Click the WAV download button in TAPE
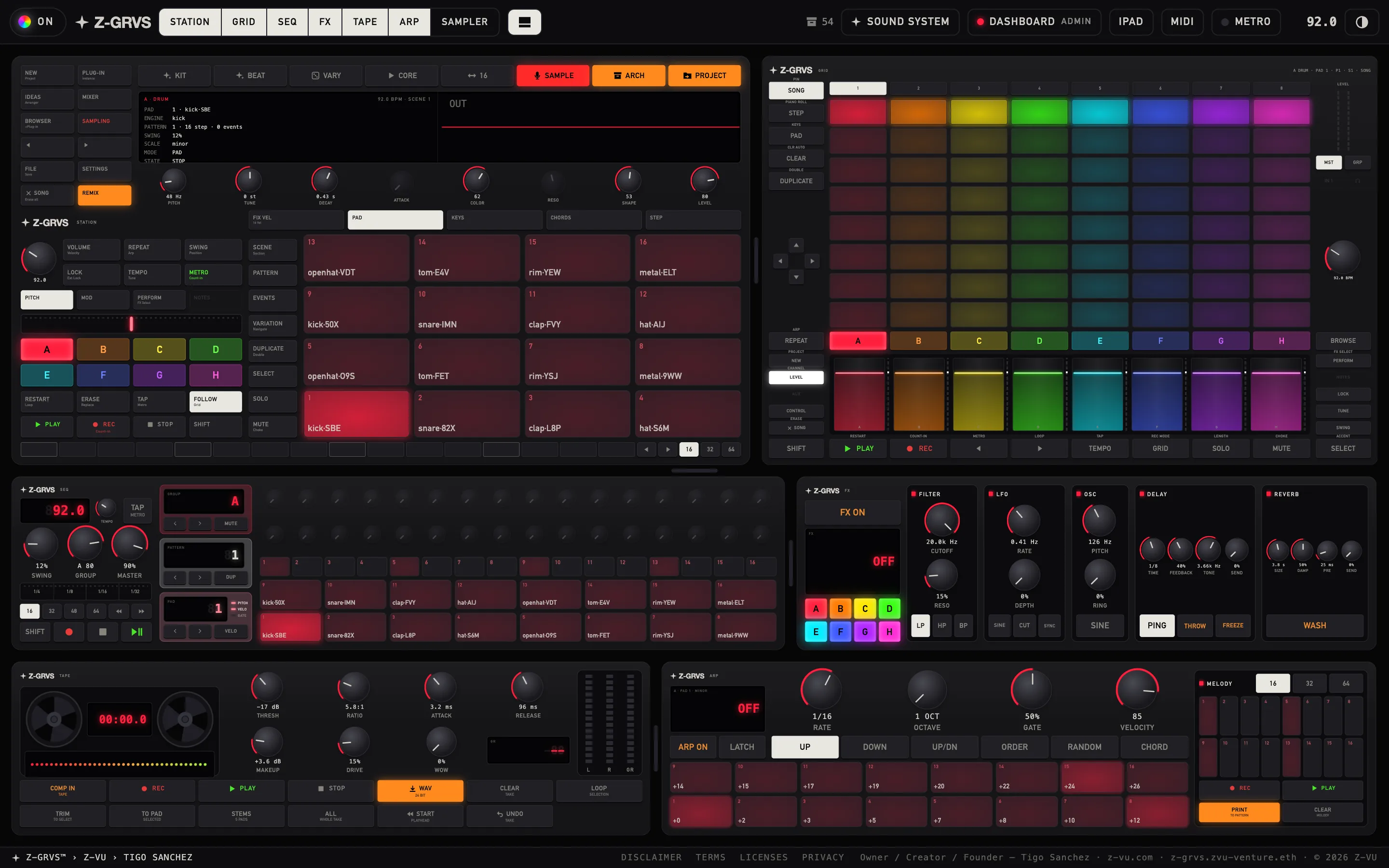 pos(420,790)
